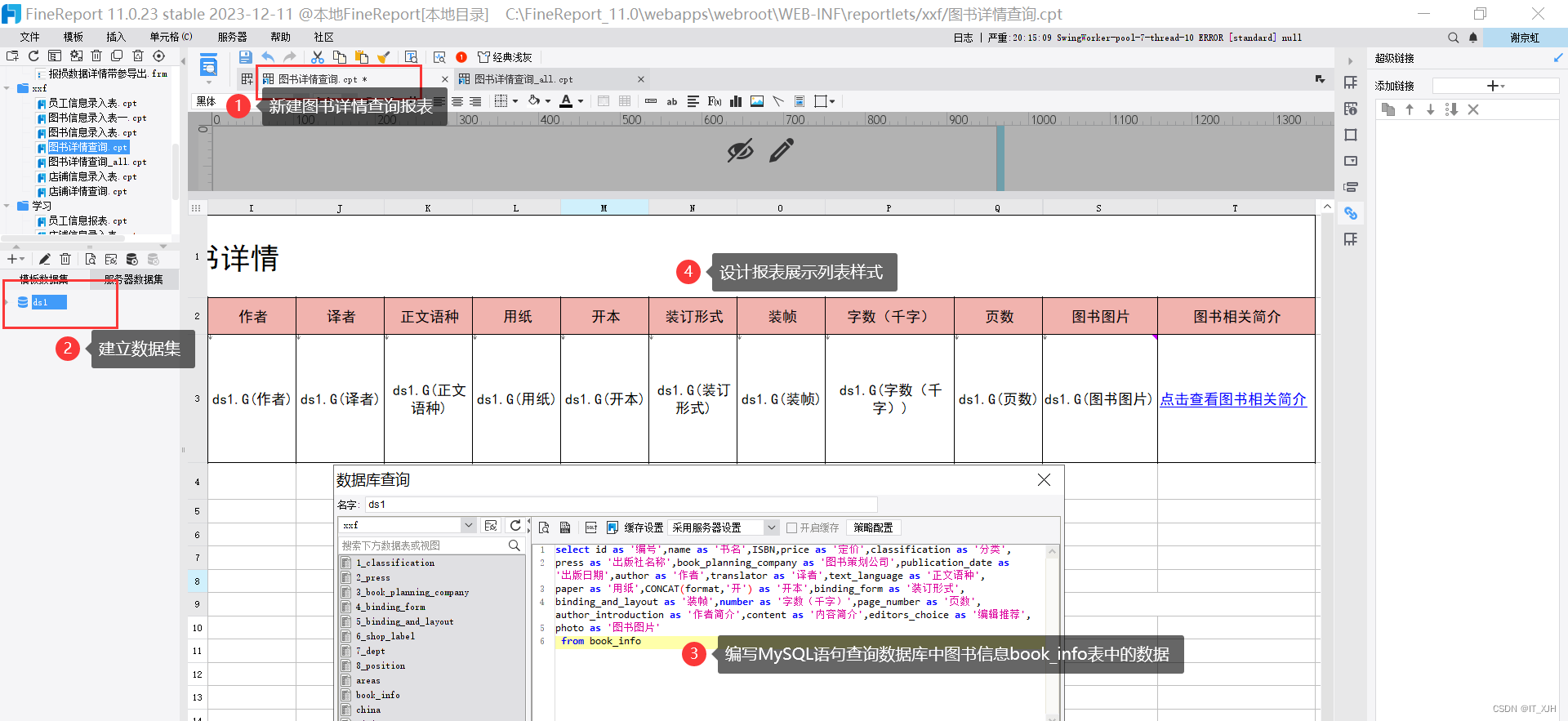Open the 采用服务器设置 cache settings dropdown
The height and width of the screenshot is (721, 1568).
770,527
